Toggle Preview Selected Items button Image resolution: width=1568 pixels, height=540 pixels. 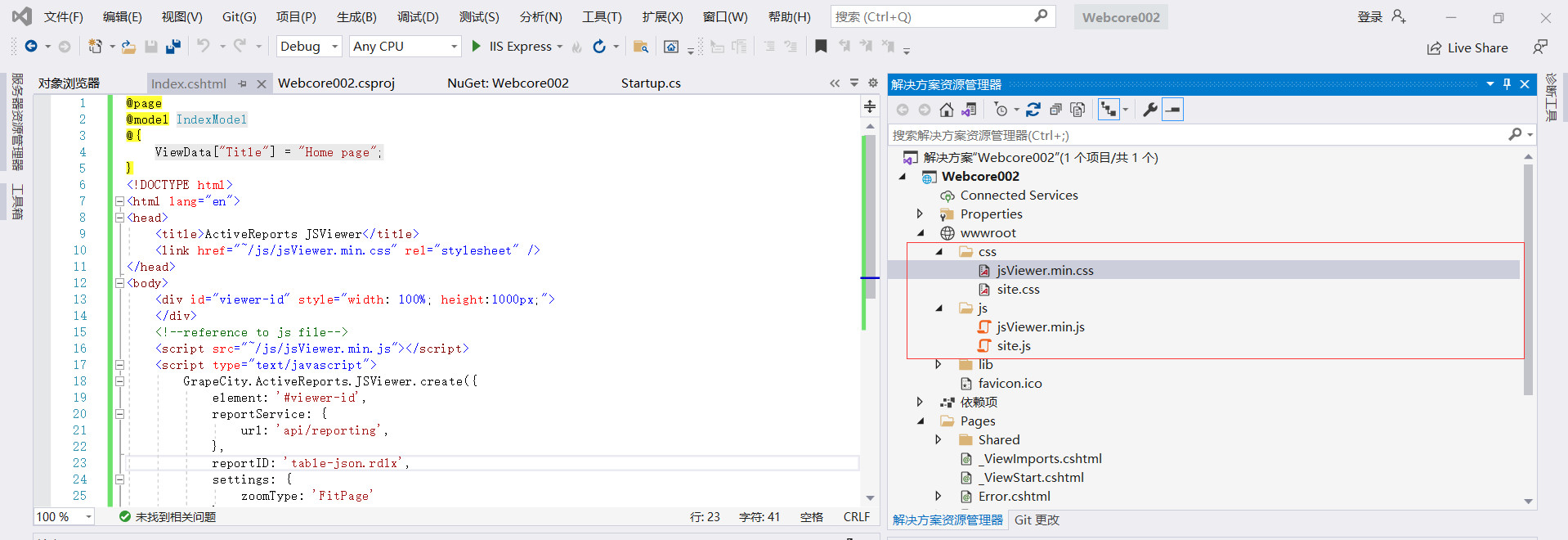1173,110
